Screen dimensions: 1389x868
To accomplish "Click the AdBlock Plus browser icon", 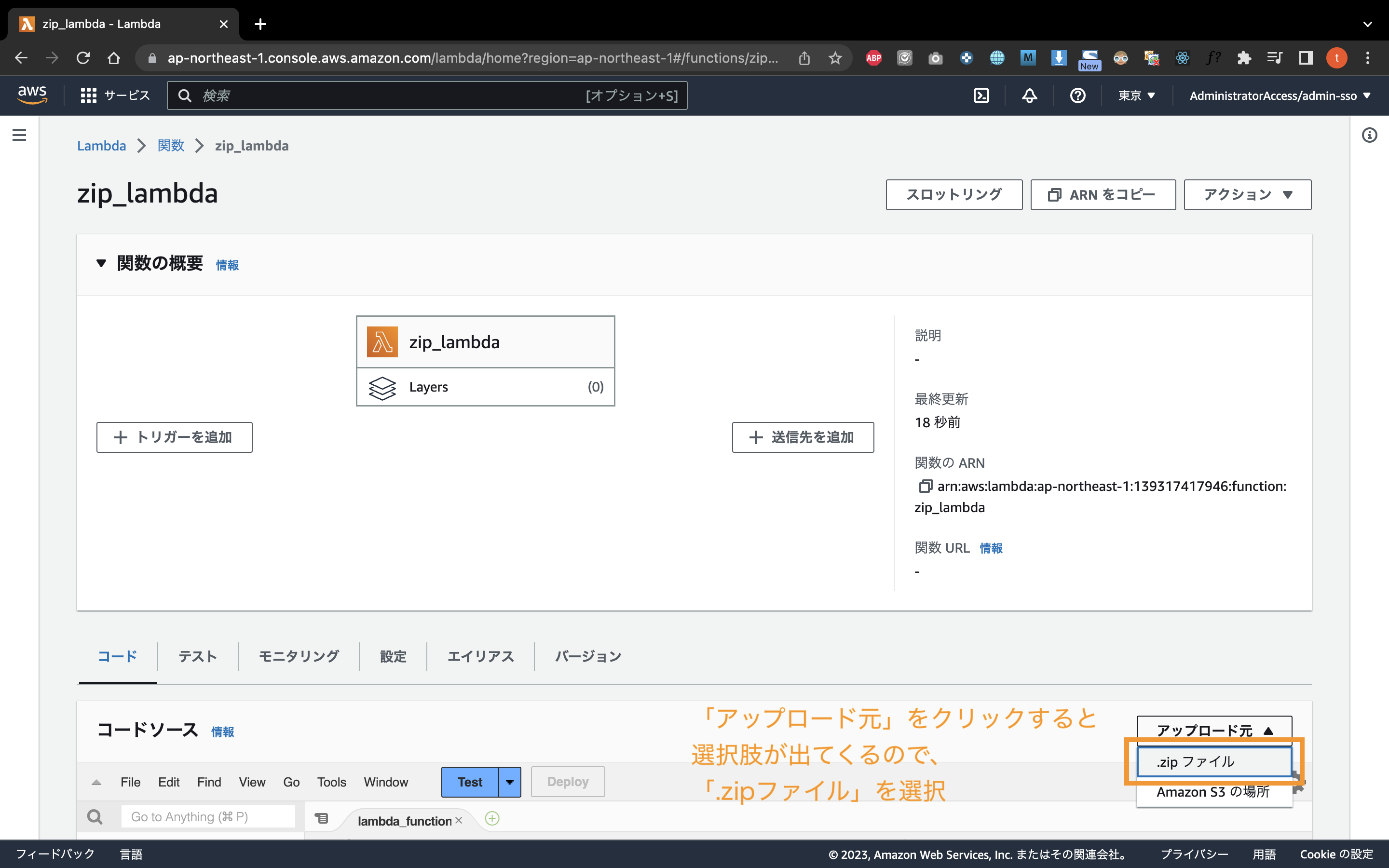I will coord(873,57).
